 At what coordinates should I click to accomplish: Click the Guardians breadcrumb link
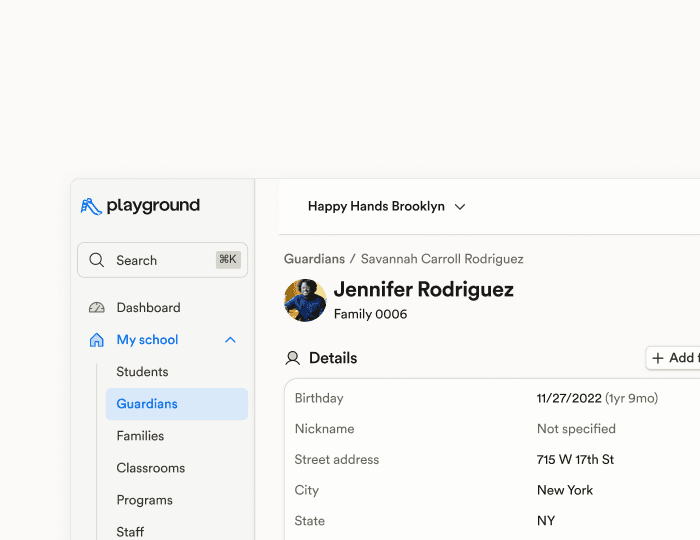(x=314, y=259)
